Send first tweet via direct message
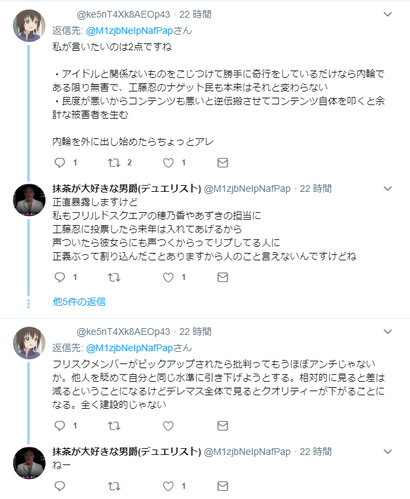Viewport: 410px width, 499px height. point(223,163)
